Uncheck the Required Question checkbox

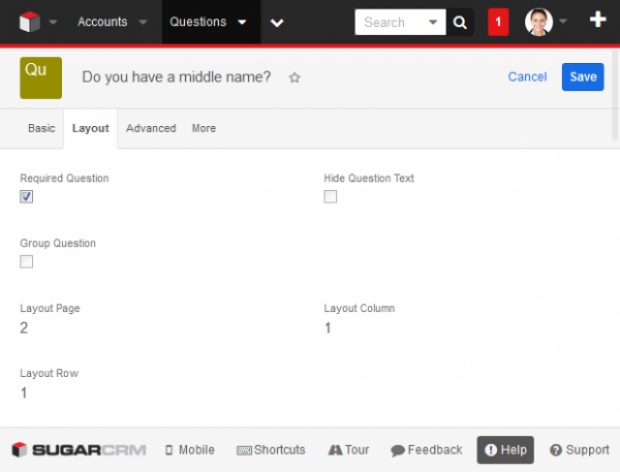coord(26,196)
